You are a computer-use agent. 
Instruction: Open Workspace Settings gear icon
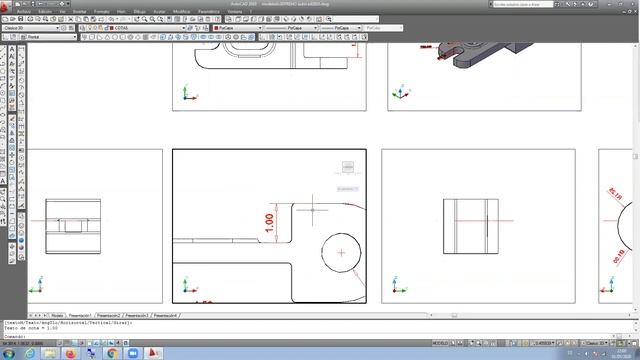[63, 28]
